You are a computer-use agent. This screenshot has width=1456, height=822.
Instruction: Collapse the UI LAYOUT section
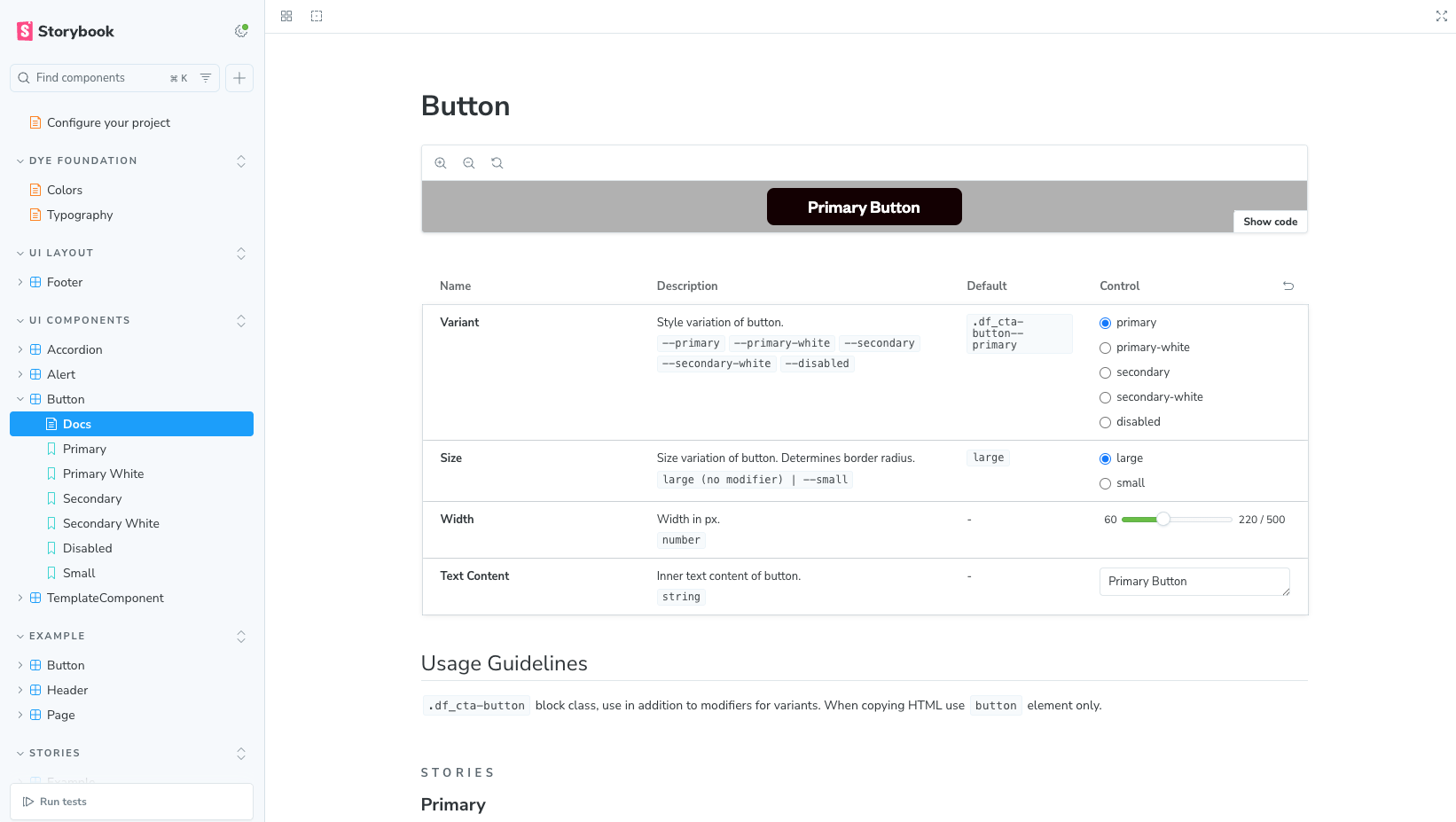pyautogui.click(x=55, y=253)
